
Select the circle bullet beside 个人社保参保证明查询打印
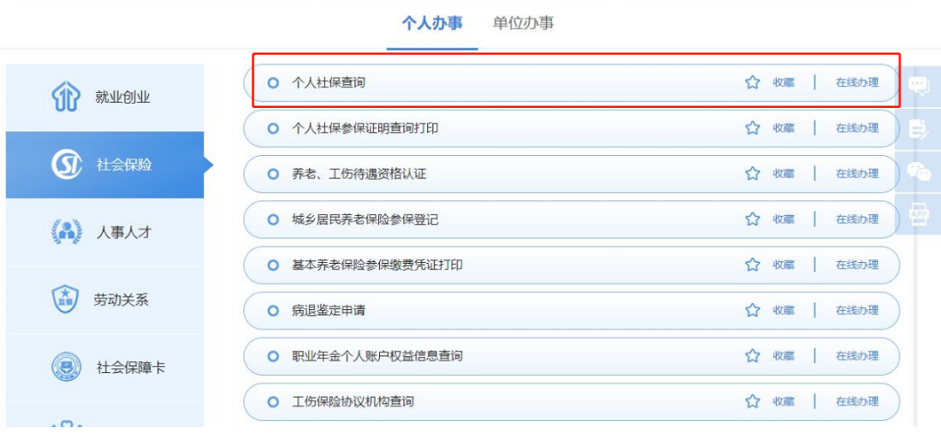coord(273,129)
